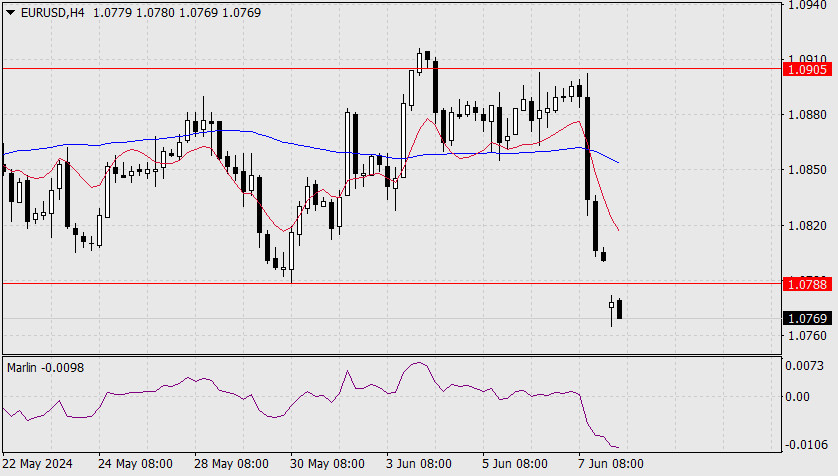Viewport: 838px width, 476px height.
Task: Click the 1.0760 price scale value
Action: [x=807, y=335]
